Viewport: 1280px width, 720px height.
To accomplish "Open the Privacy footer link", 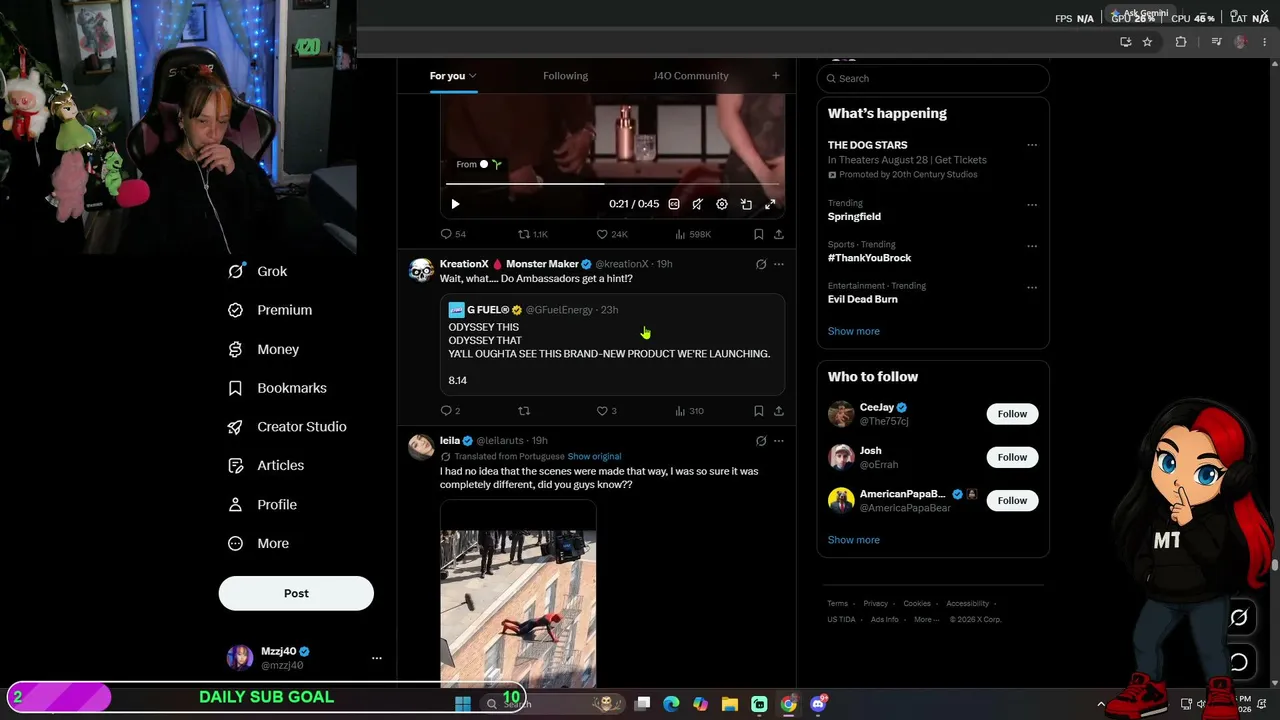I will [x=875, y=604].
